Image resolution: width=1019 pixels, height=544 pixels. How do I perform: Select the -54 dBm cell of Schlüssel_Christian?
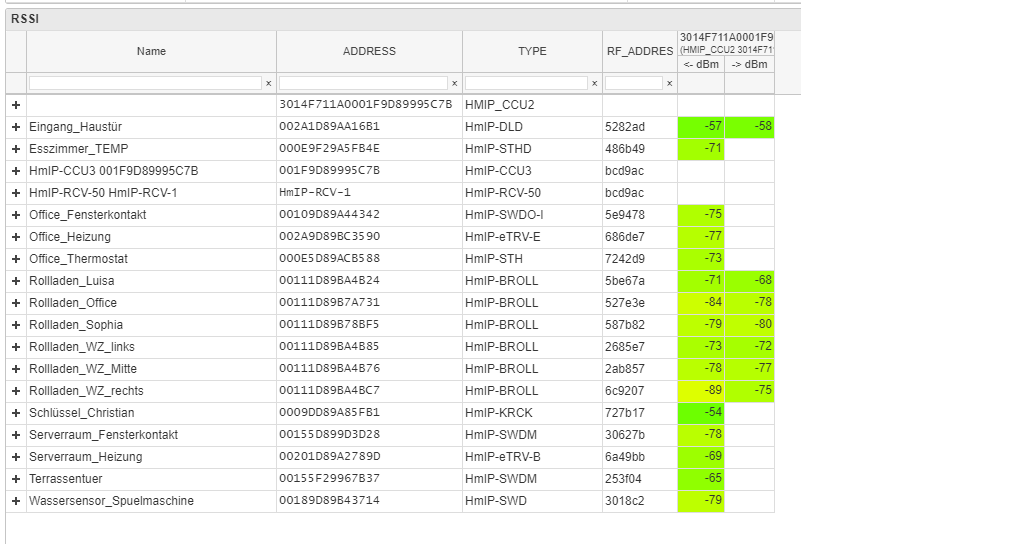[701, 413]
